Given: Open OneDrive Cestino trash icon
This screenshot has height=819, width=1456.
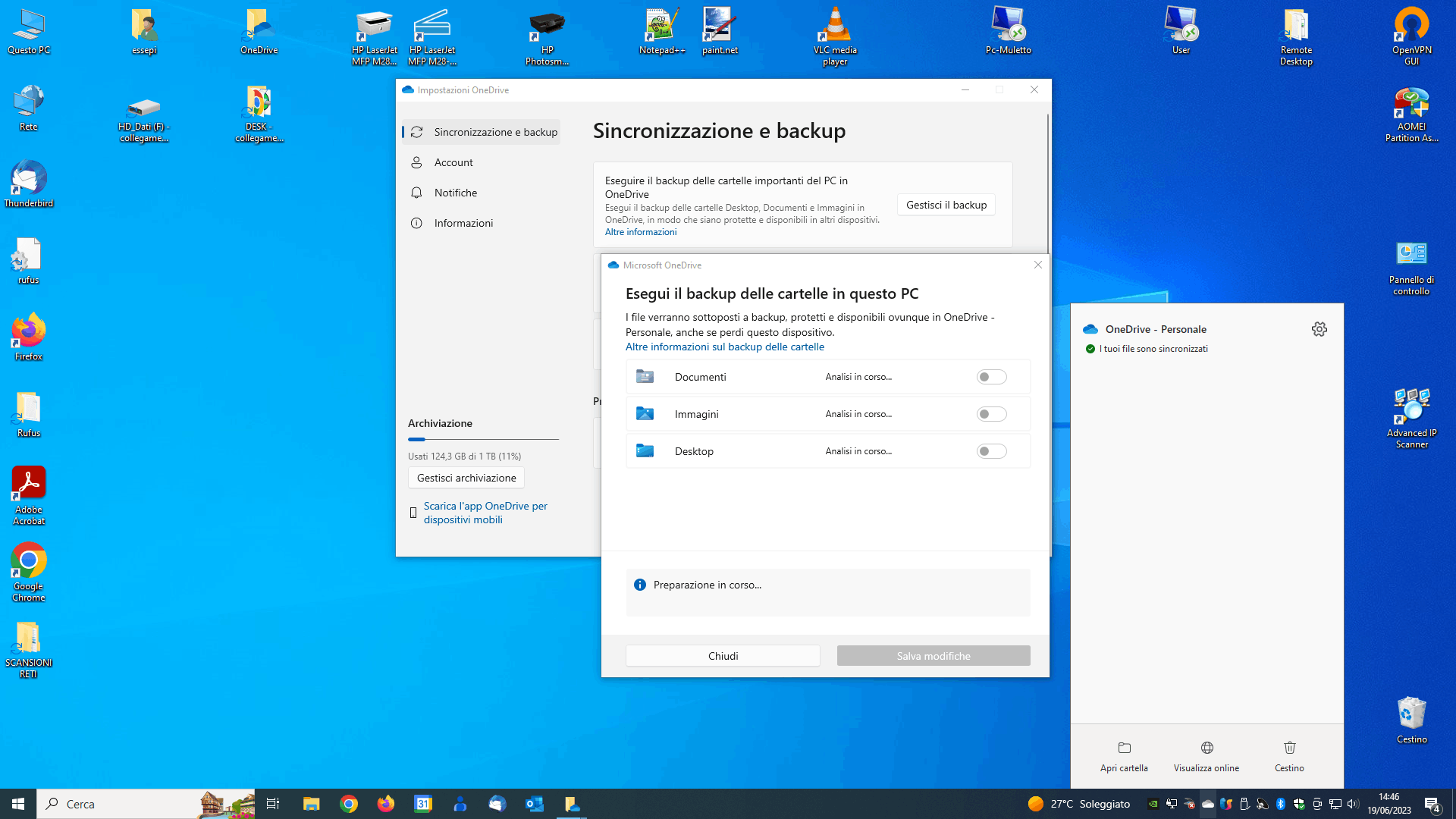Looking at the screenshot, I should coord(1289,748).
